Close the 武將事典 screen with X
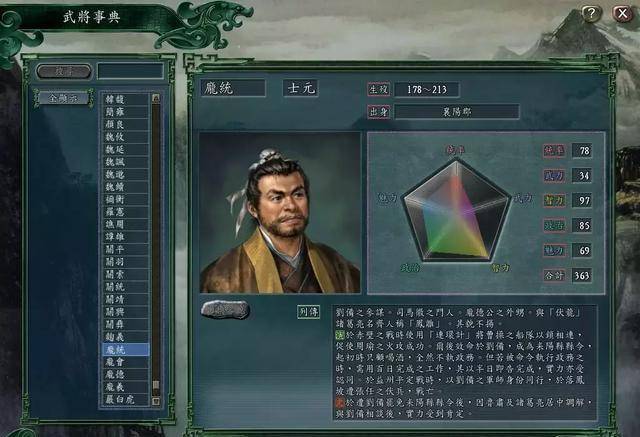The width and height of the screenshot is (640, 437). pyautogui.click(x=622, y=14)
